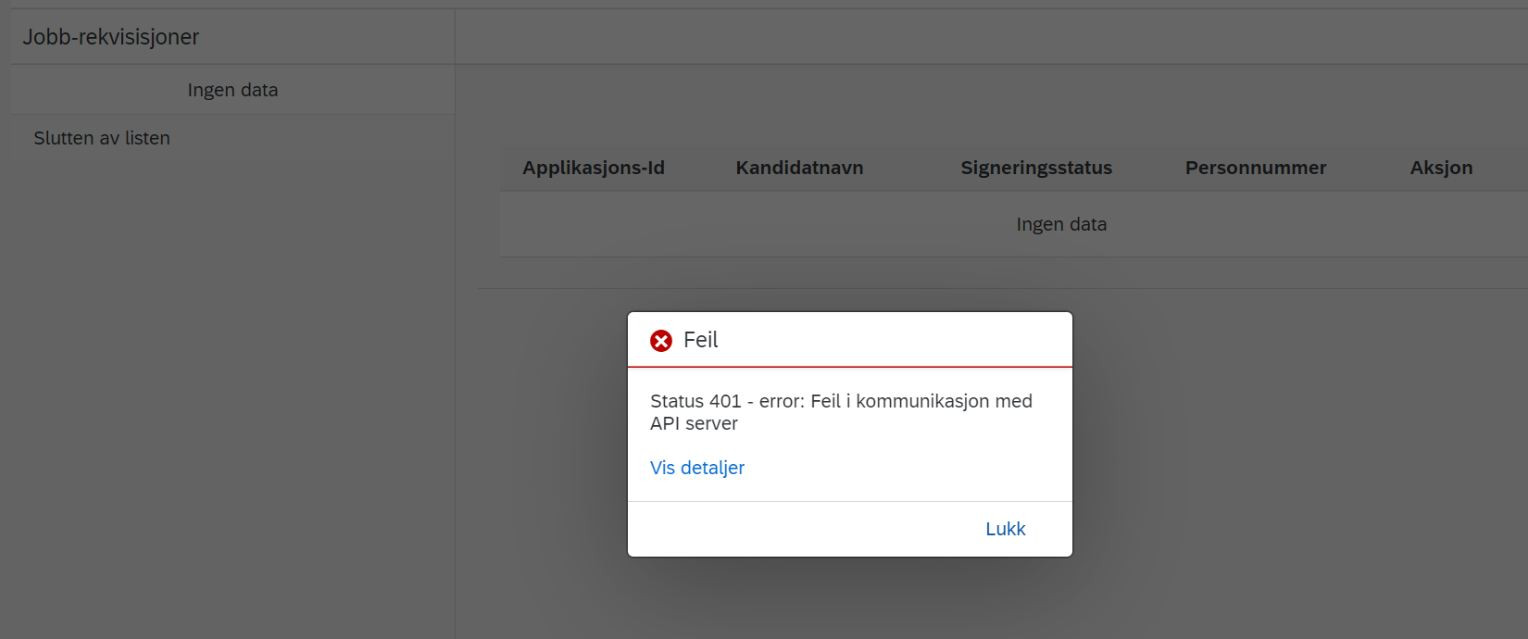Click the Jobb-rekvisisjoner panel heading
Image resolution: width=1528 pixels, height=639 pixels.
click(111, 37)
